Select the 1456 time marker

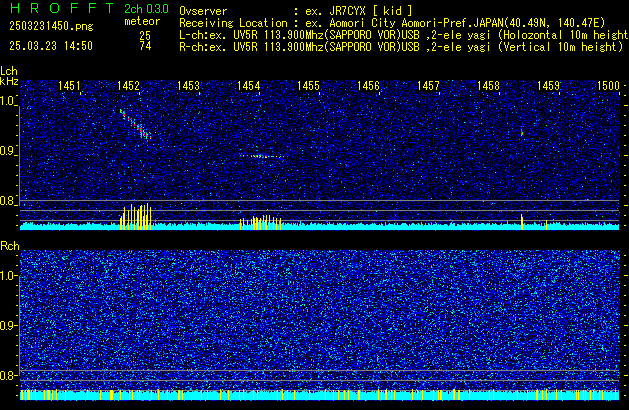click(368, 86)
